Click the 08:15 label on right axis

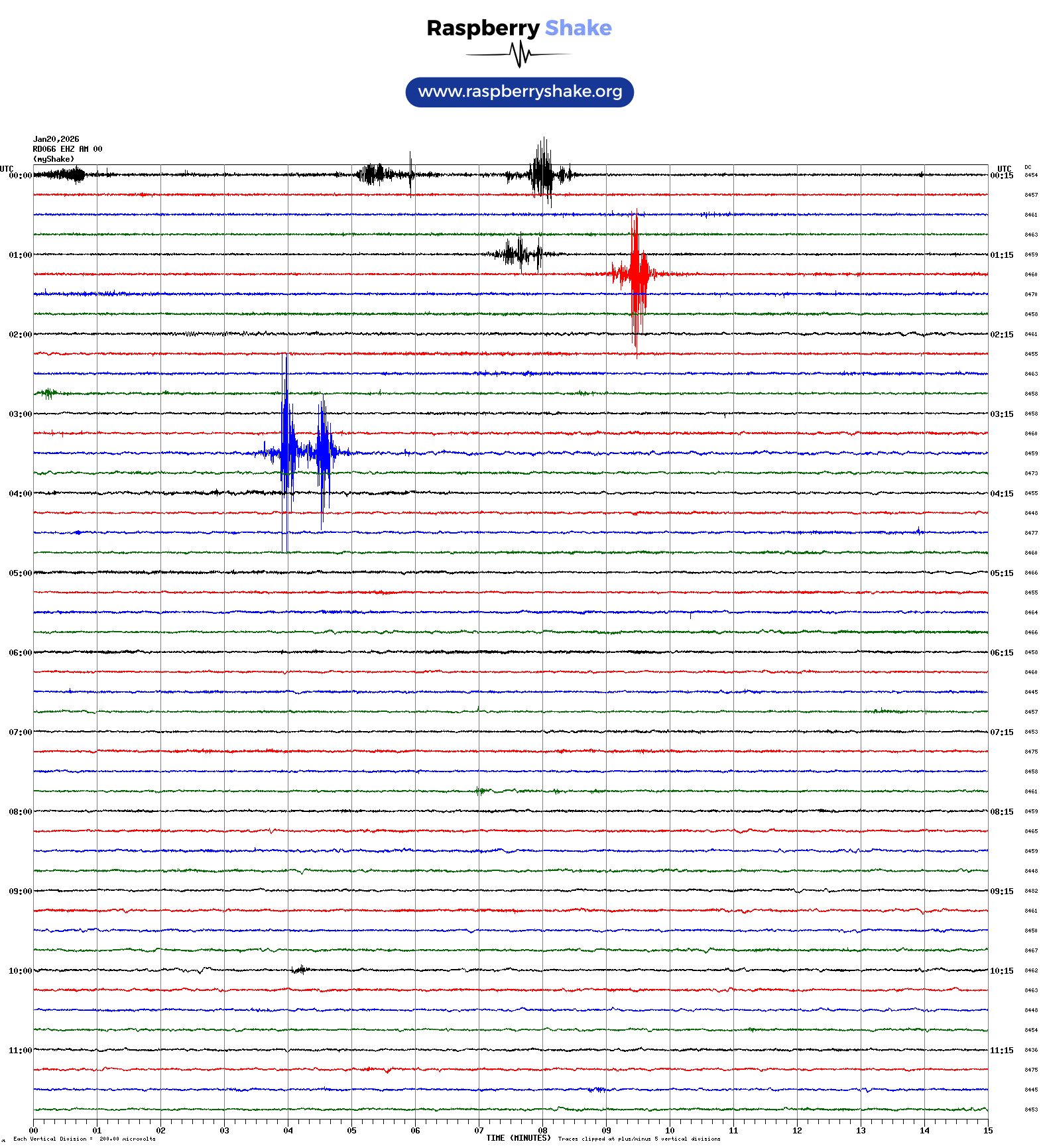[1001, 812]
